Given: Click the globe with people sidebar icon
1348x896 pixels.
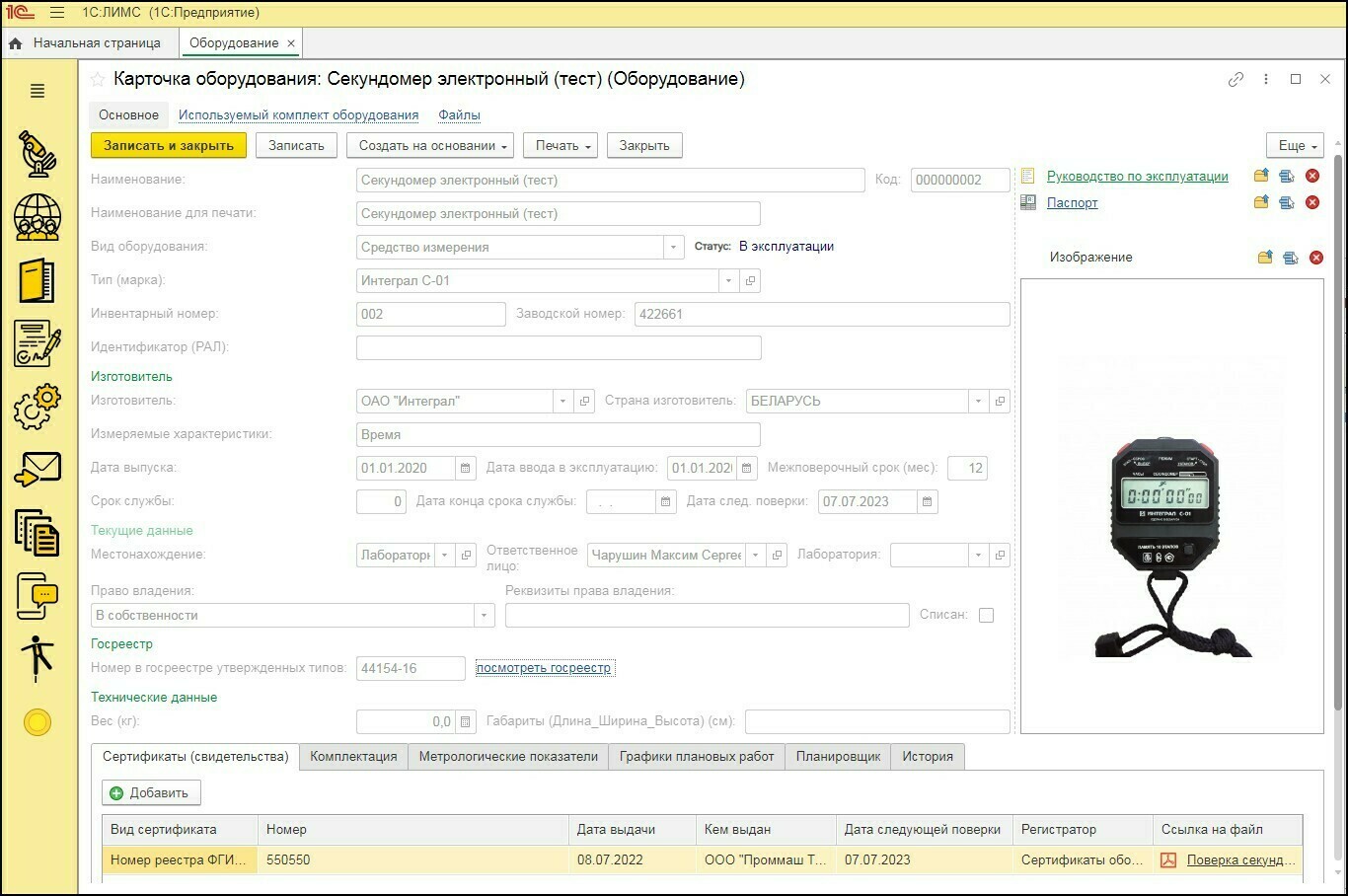Looking at the screenshot, I should click(37, 216).
